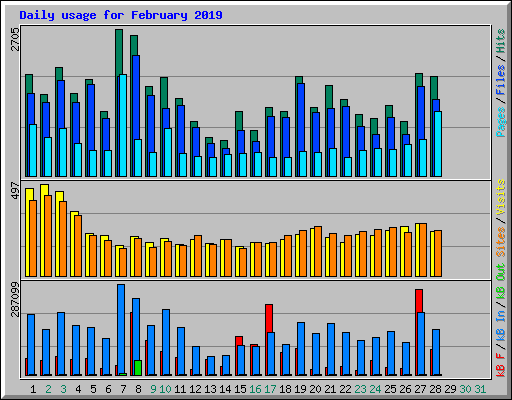512x400 pixels.
Task: Click the green hits bar for day 13
Action: [x=209, y=140]
